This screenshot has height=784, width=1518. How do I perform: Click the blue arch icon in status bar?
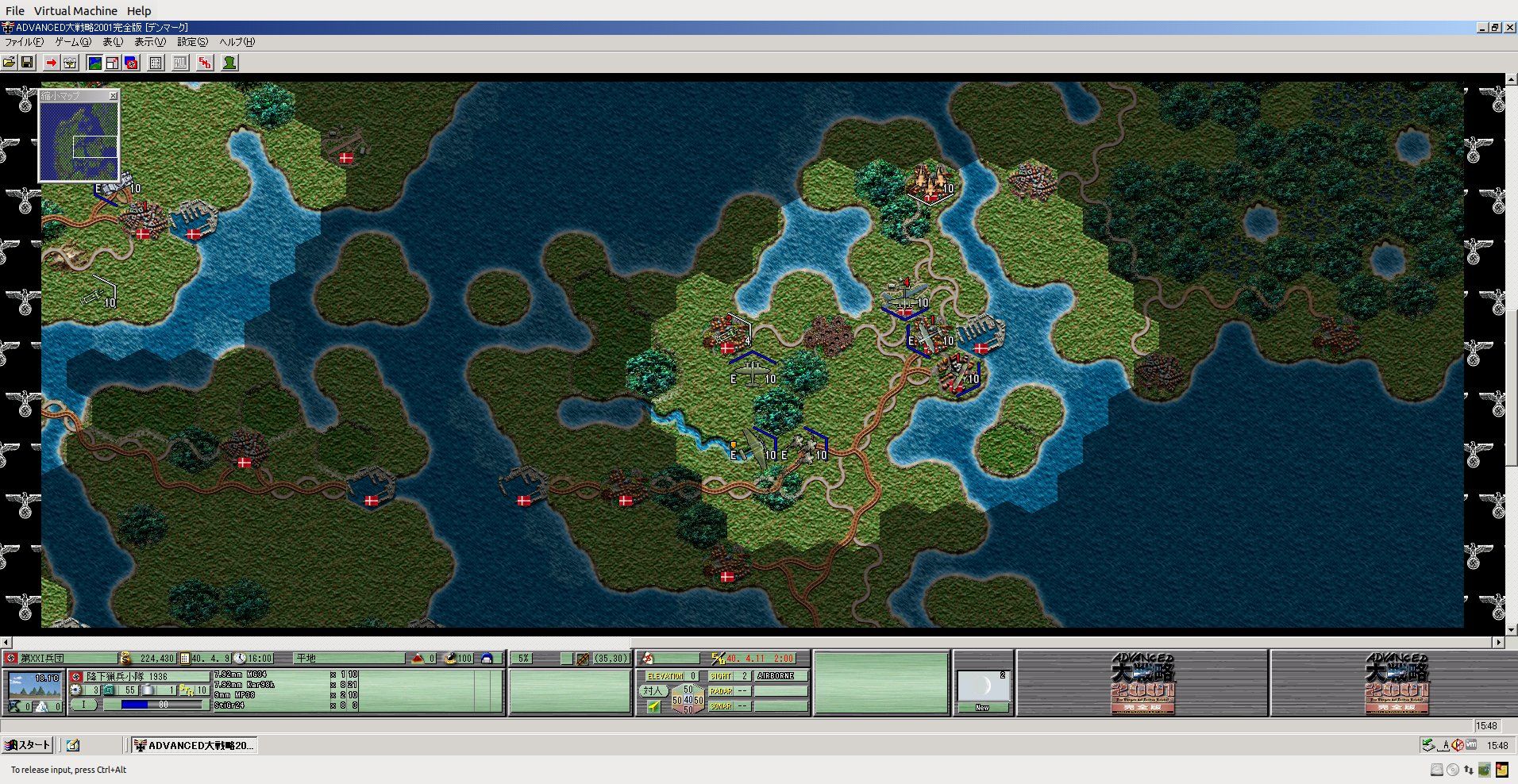pyautogui.click(x=487, y=658)
